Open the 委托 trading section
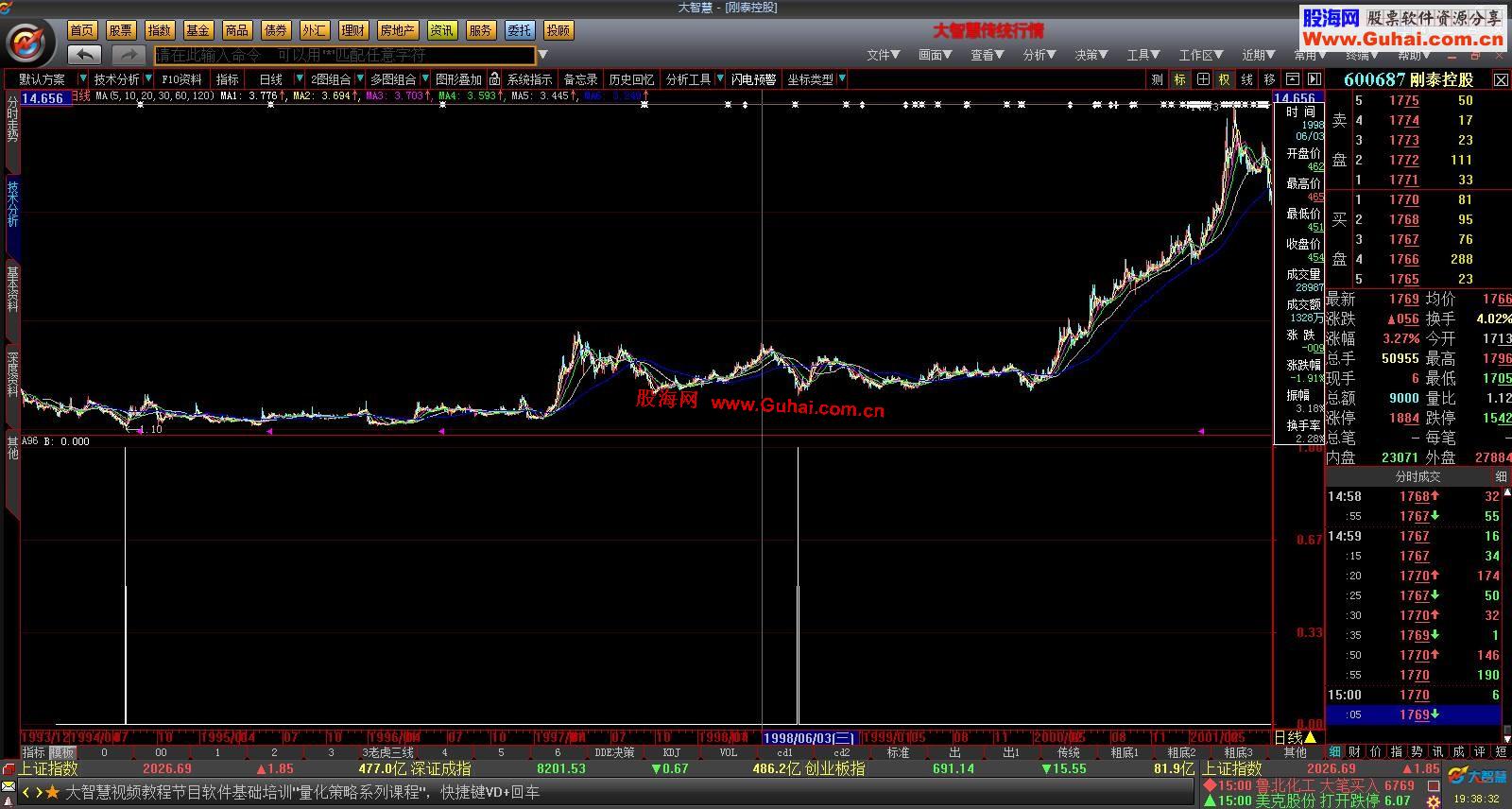 click(x=519, y=30)
